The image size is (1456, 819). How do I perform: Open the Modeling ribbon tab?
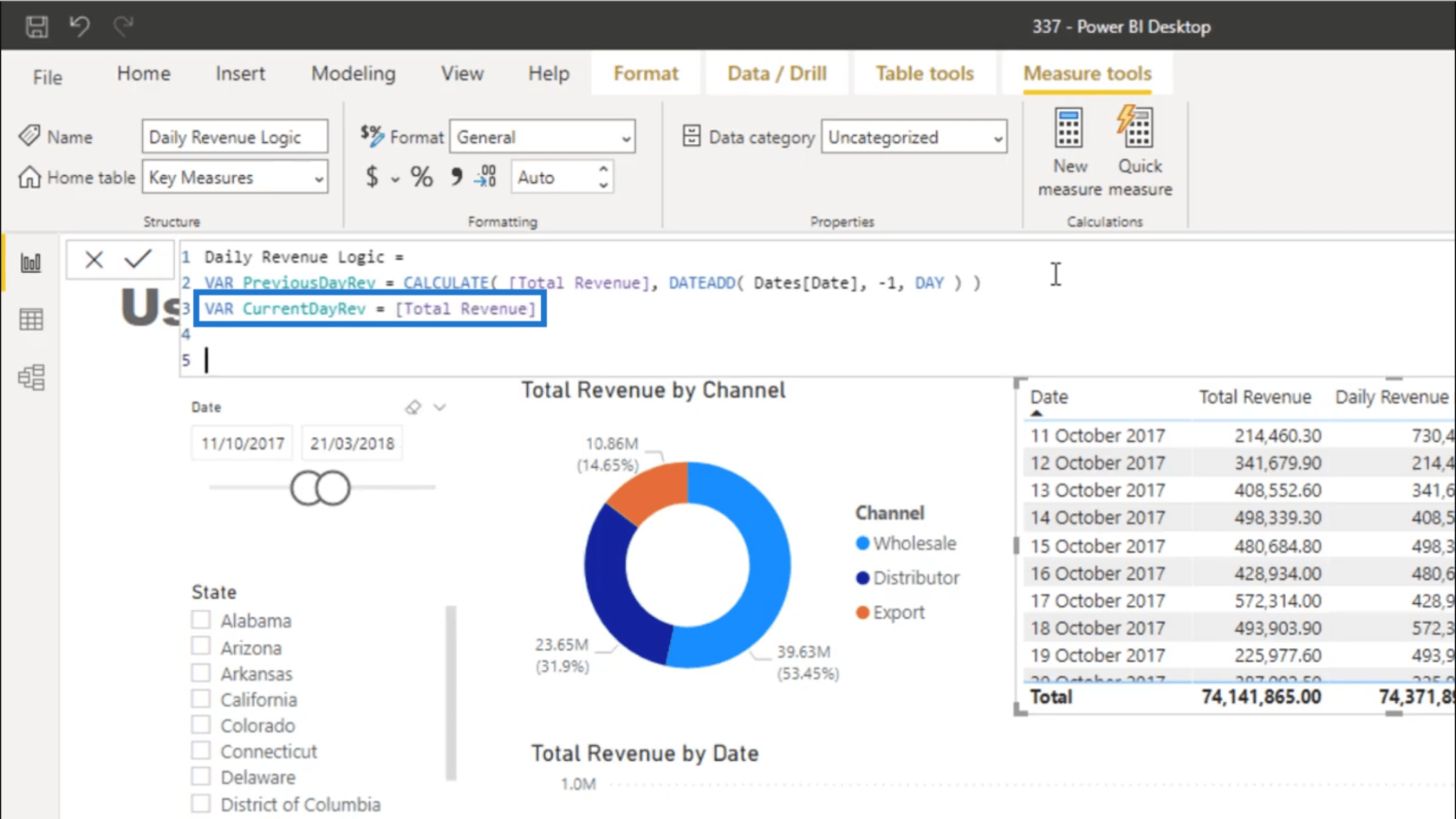click(x=353, y=74)
